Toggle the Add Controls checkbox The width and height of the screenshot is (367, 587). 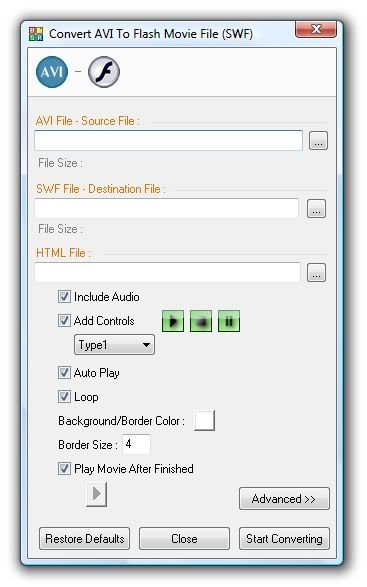click(x=64, y=321)
